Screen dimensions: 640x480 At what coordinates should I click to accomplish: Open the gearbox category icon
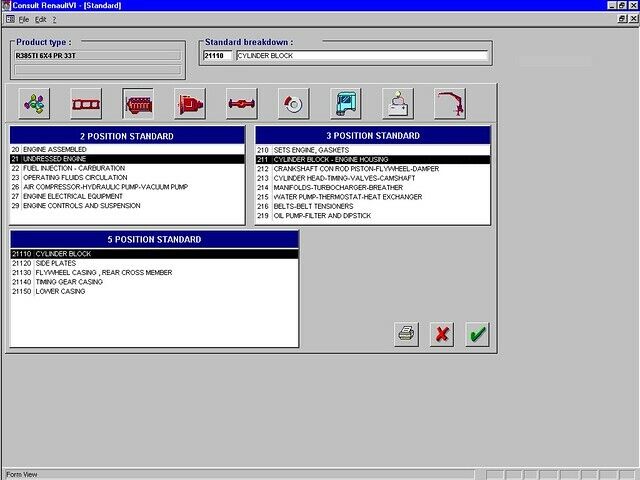(189, 103)
